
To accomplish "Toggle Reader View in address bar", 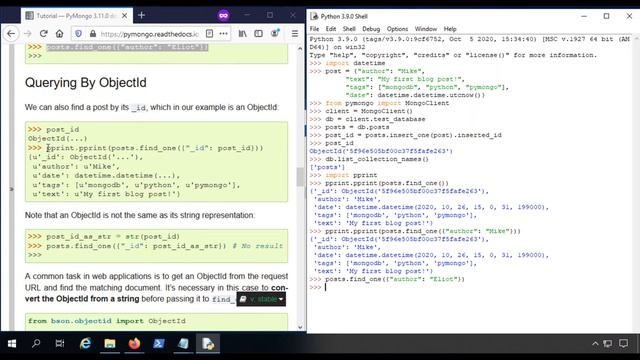I will tap(209, 33).
